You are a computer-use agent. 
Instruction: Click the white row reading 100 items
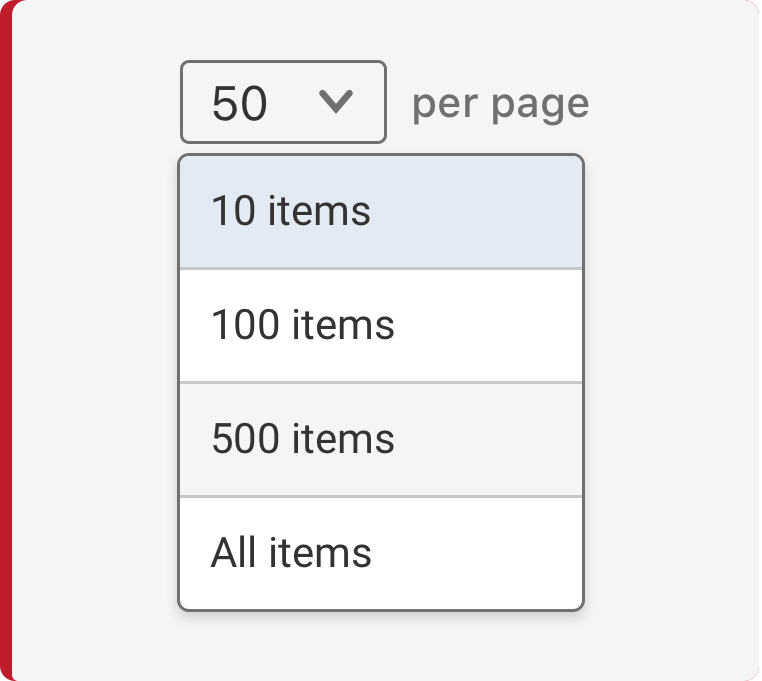click(x=380, y=326)
